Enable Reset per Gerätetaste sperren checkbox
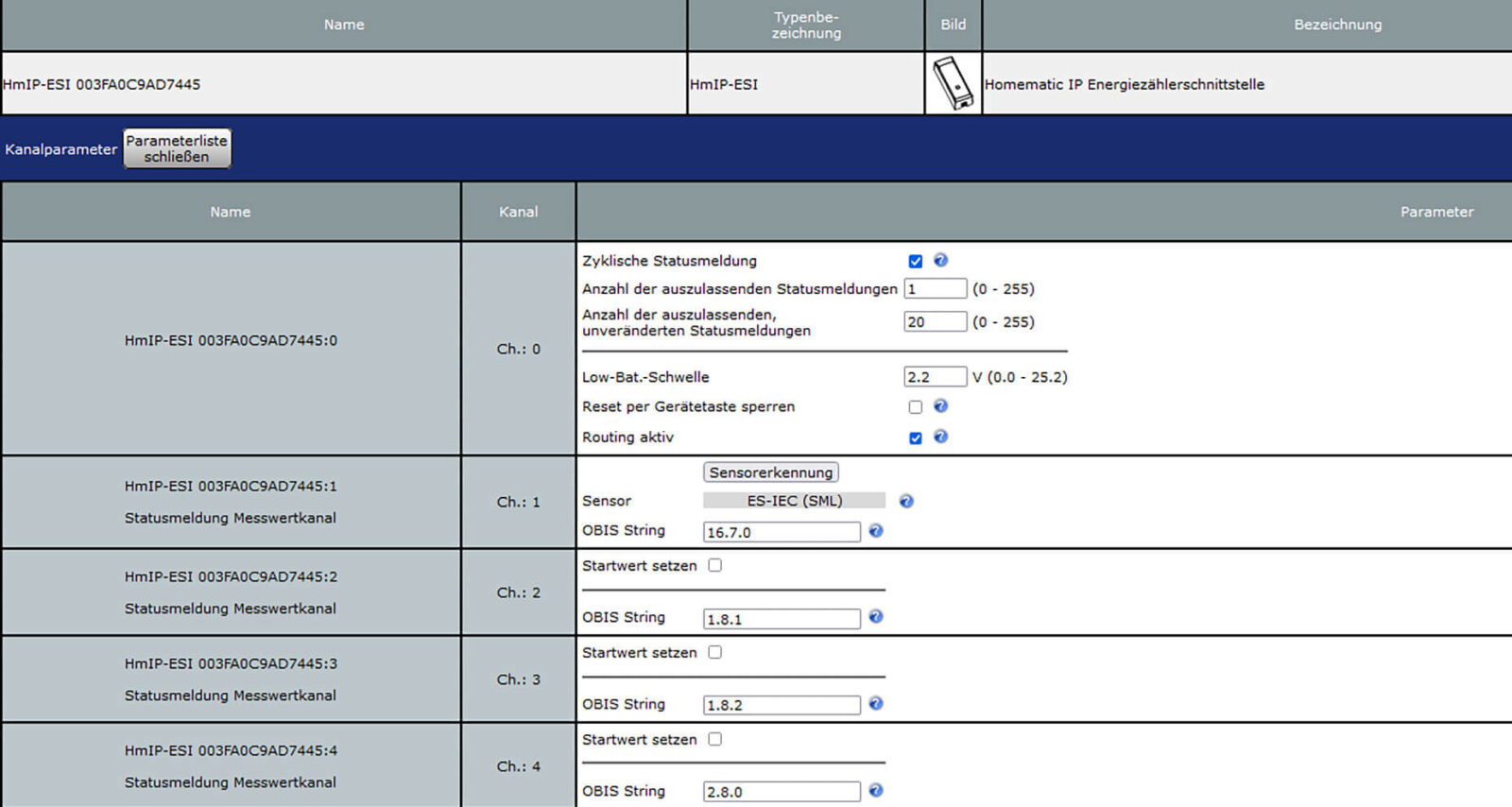This screenshot has width=1512, height=807. (915, 407)
